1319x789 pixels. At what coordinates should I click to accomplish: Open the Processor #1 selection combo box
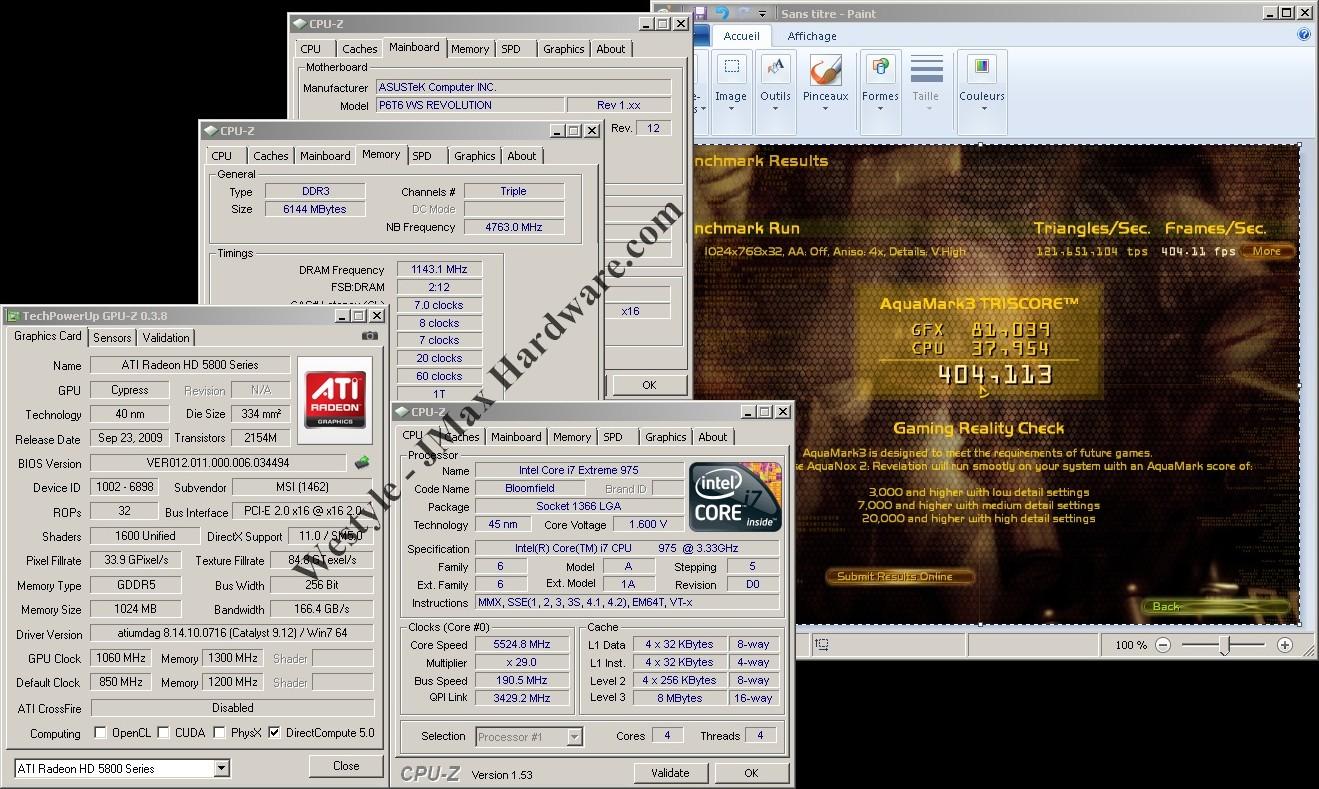pos(529,737)
